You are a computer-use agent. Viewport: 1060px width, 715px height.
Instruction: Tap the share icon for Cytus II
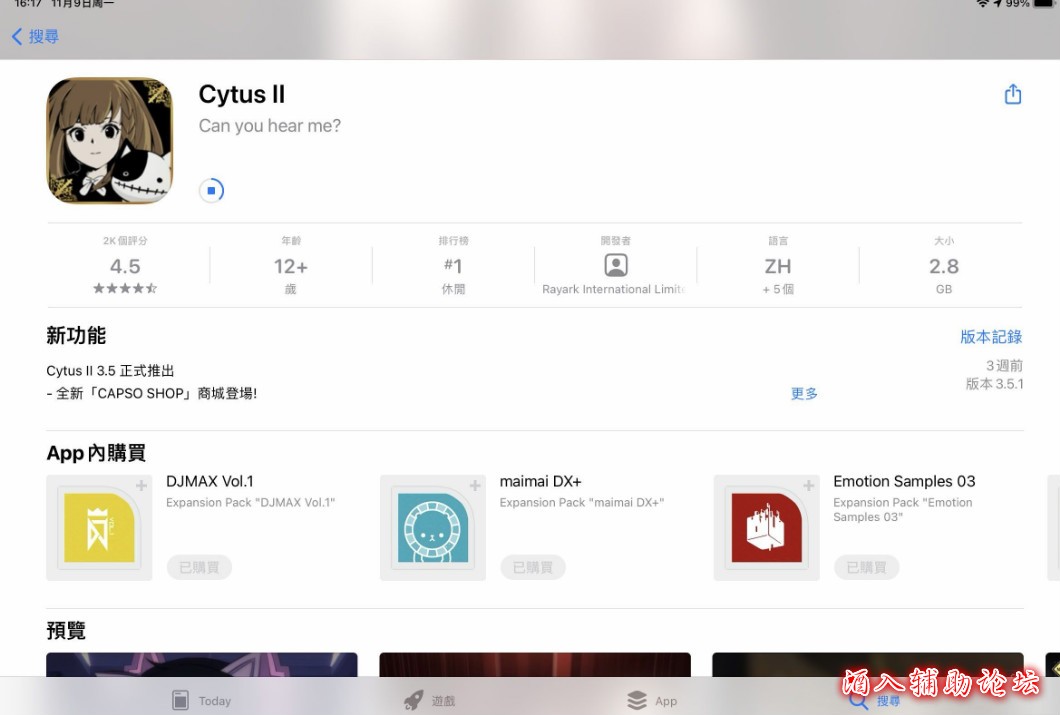point(1012,94)
